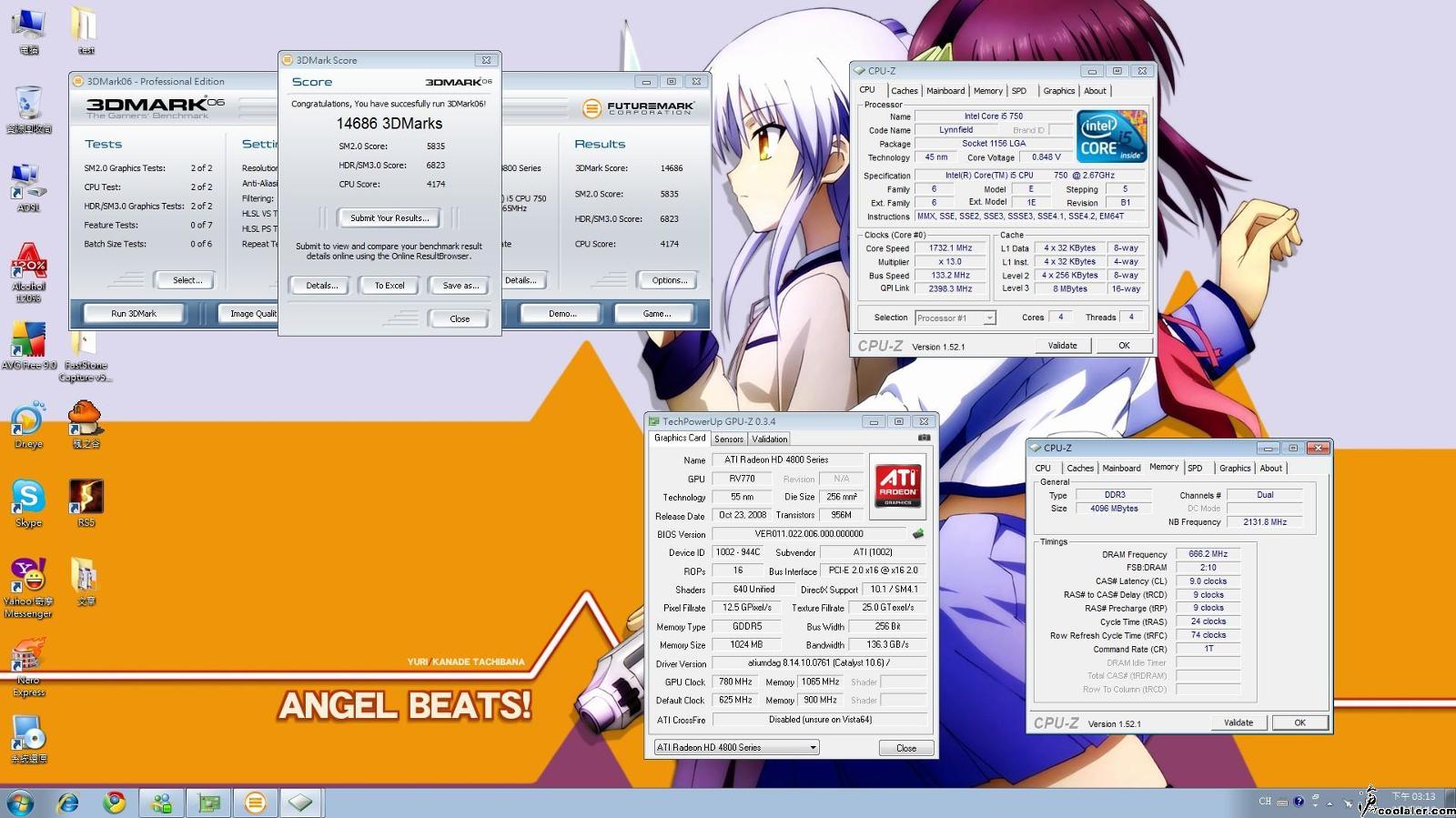Launch the ADSL connection shortcut
Viewport: 1456px width, 818px height.
pos(28,187)
